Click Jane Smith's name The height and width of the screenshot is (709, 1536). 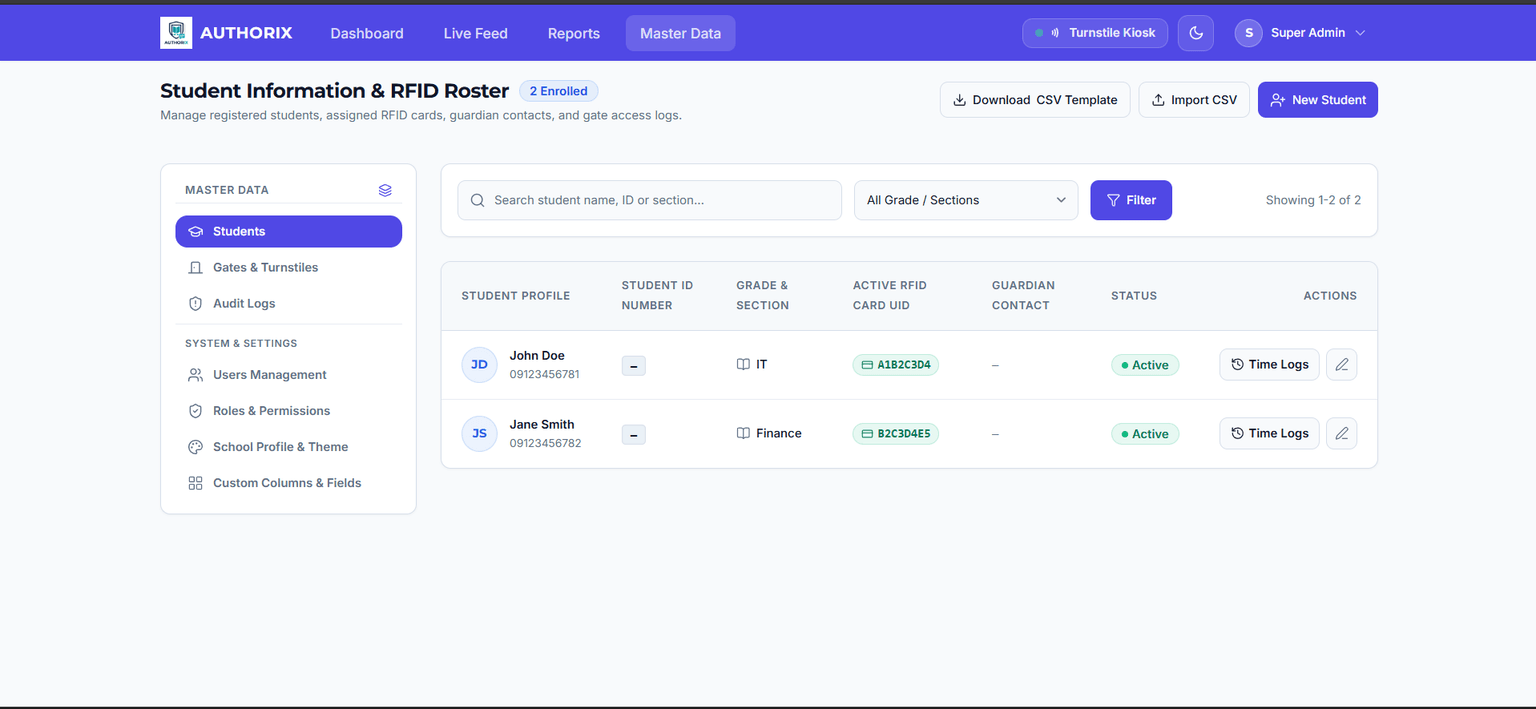tap(542, 425)
